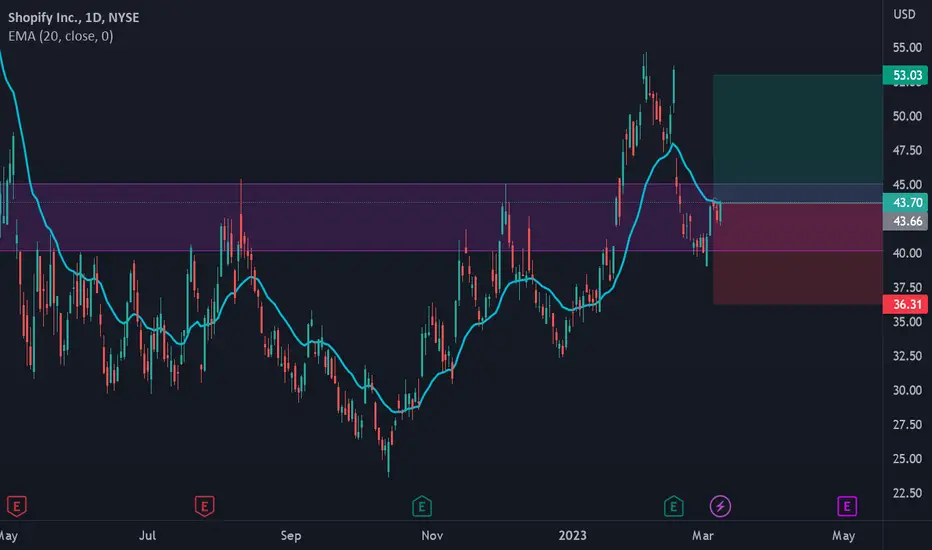Click the 32.50 price axis label
Screen dimensions: 932x550
(x=907, y=356)
